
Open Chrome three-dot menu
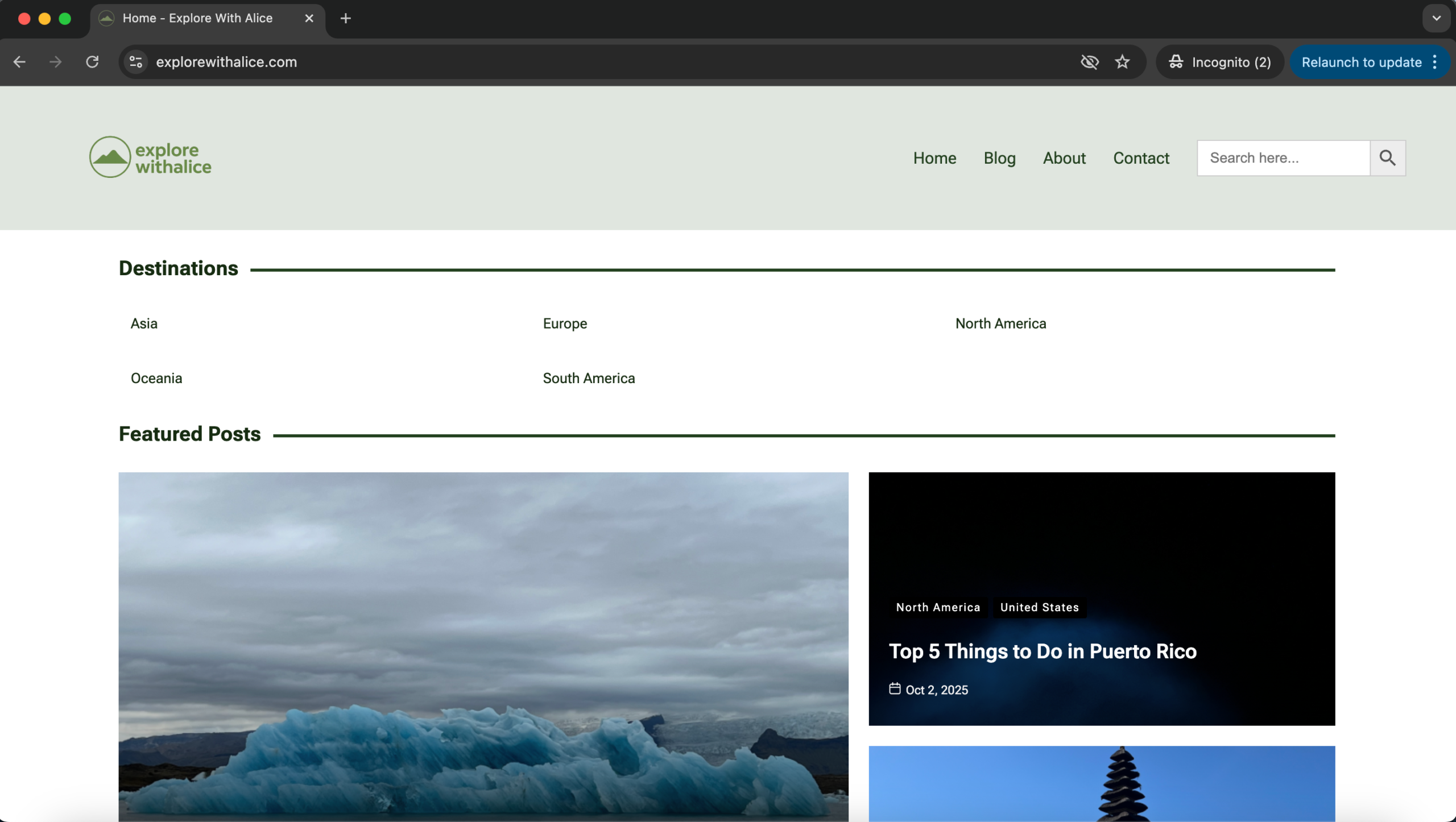click(x=1435, y=62)
